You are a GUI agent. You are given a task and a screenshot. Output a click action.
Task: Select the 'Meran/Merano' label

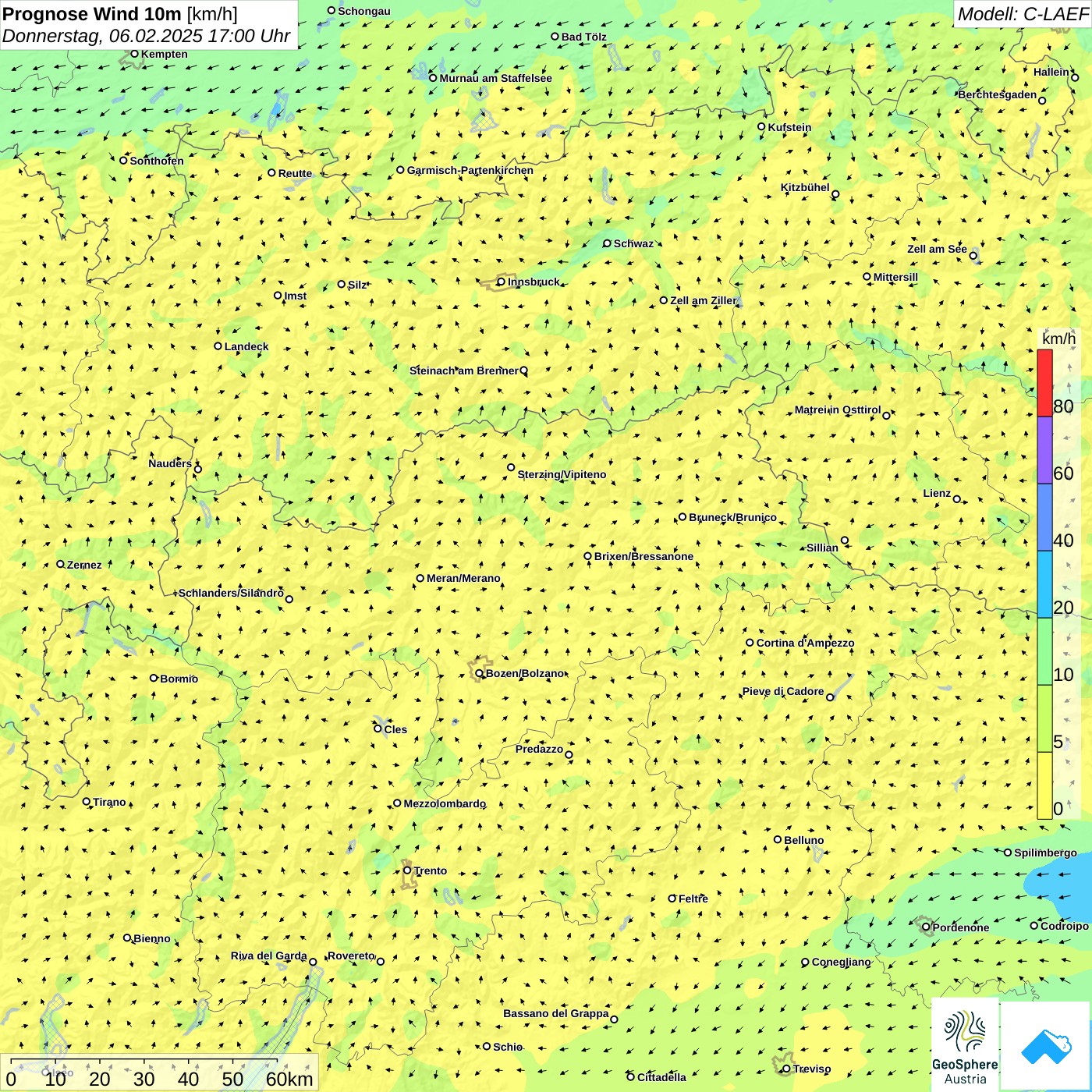(x=463, y=578)
